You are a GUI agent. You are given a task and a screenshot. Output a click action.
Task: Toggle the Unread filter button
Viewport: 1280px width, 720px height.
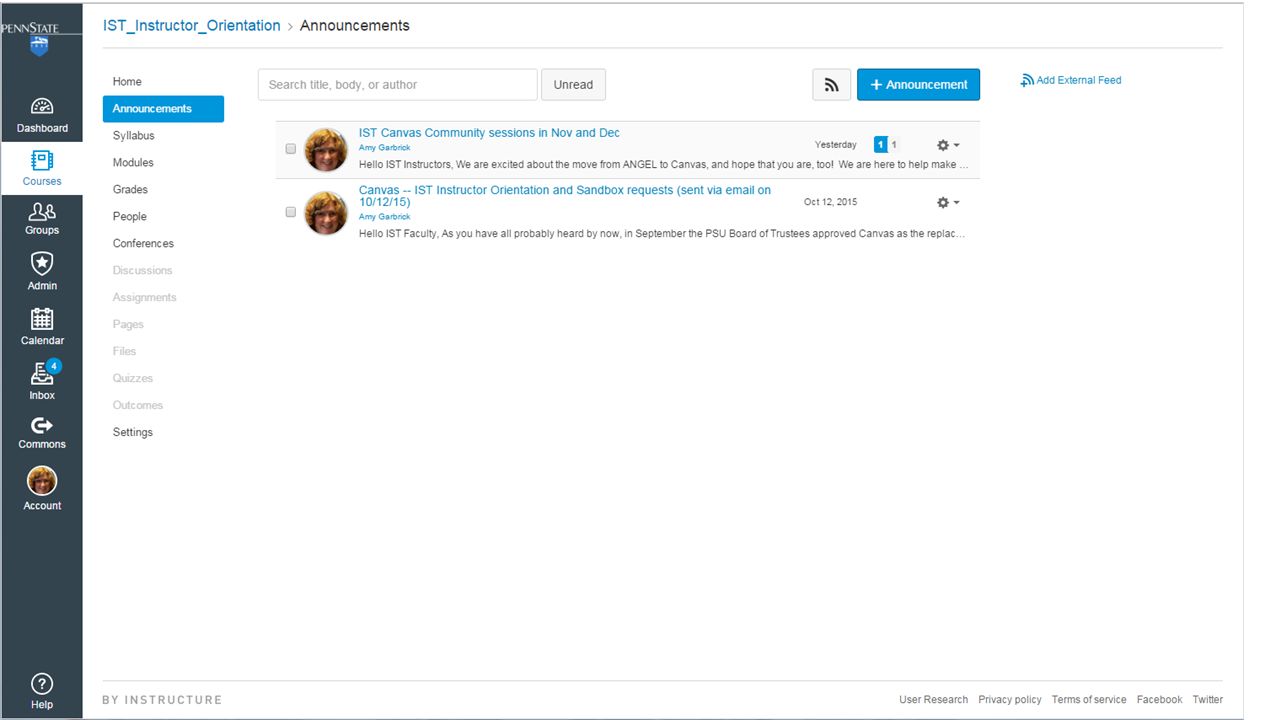tap(573, 85)
